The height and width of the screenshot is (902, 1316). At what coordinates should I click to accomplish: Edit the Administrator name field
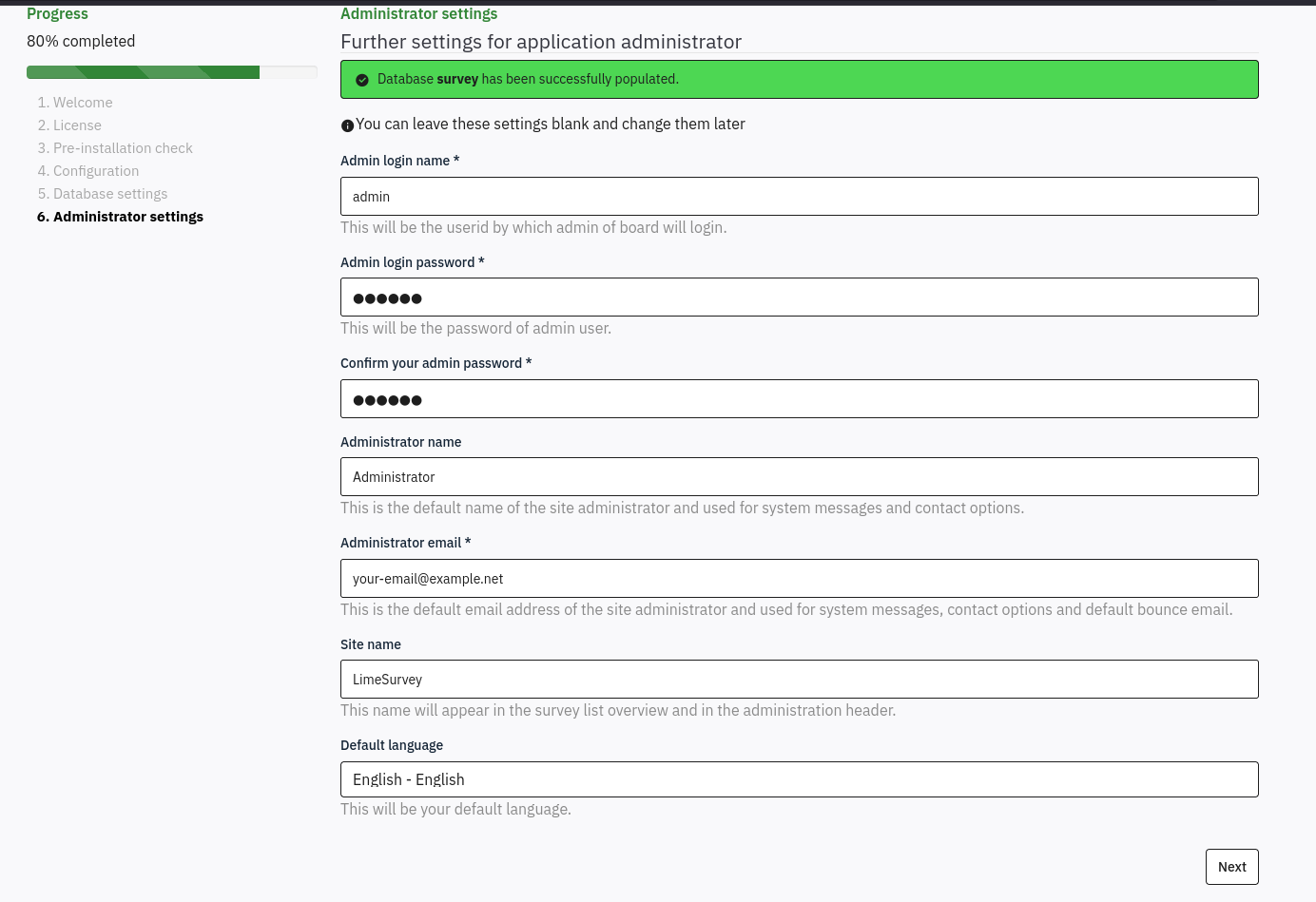[x=799, y=476]
